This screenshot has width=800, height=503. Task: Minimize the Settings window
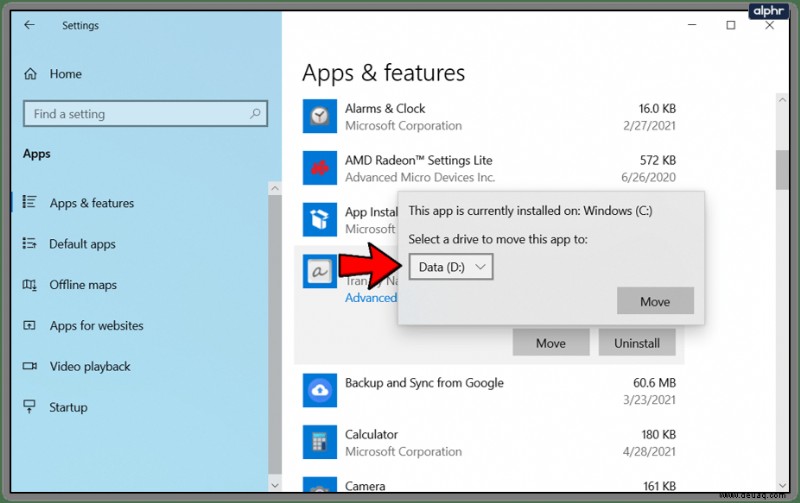[x=692, y=25]
